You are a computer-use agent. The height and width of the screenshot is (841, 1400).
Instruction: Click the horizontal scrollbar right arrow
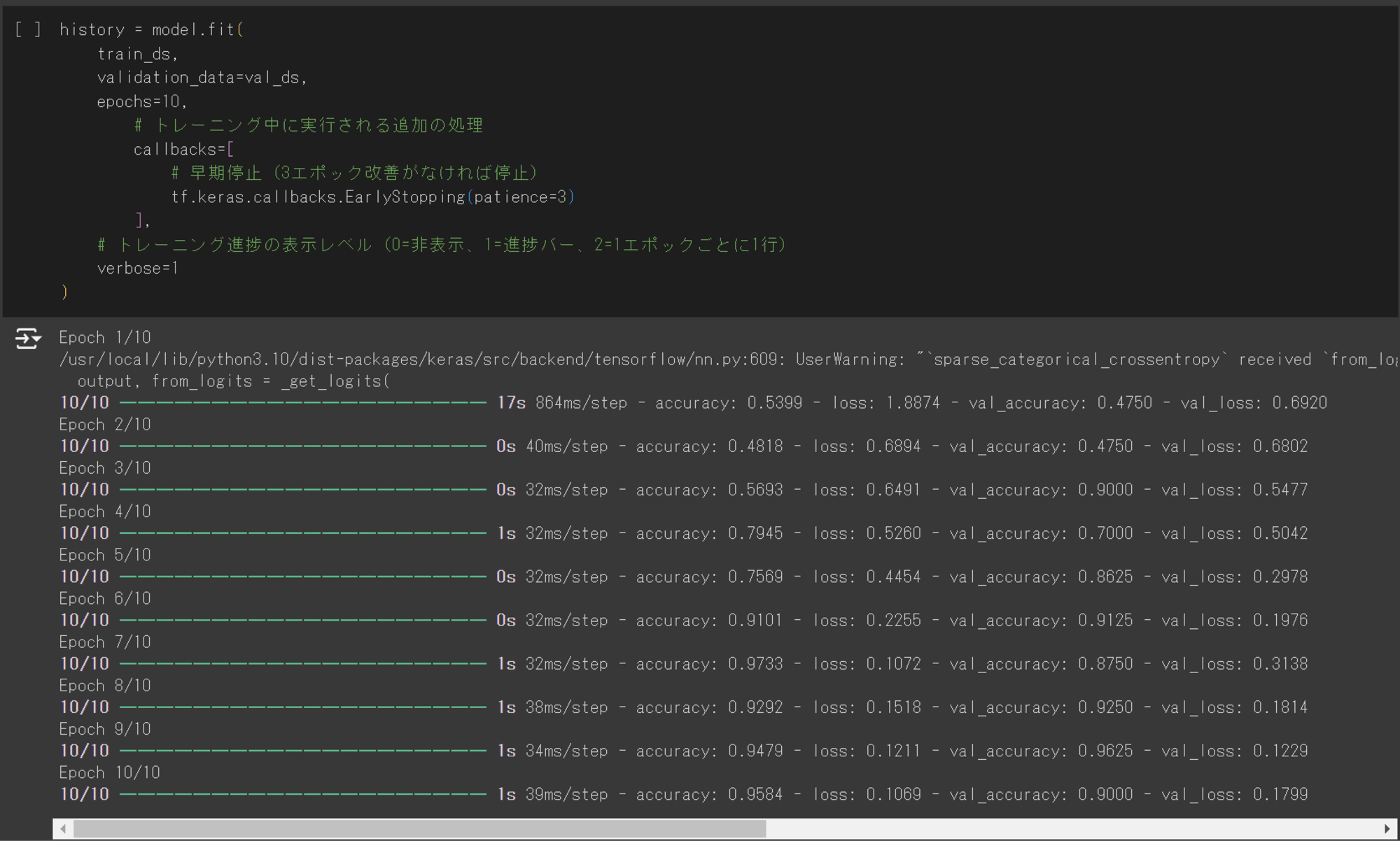1387,829
